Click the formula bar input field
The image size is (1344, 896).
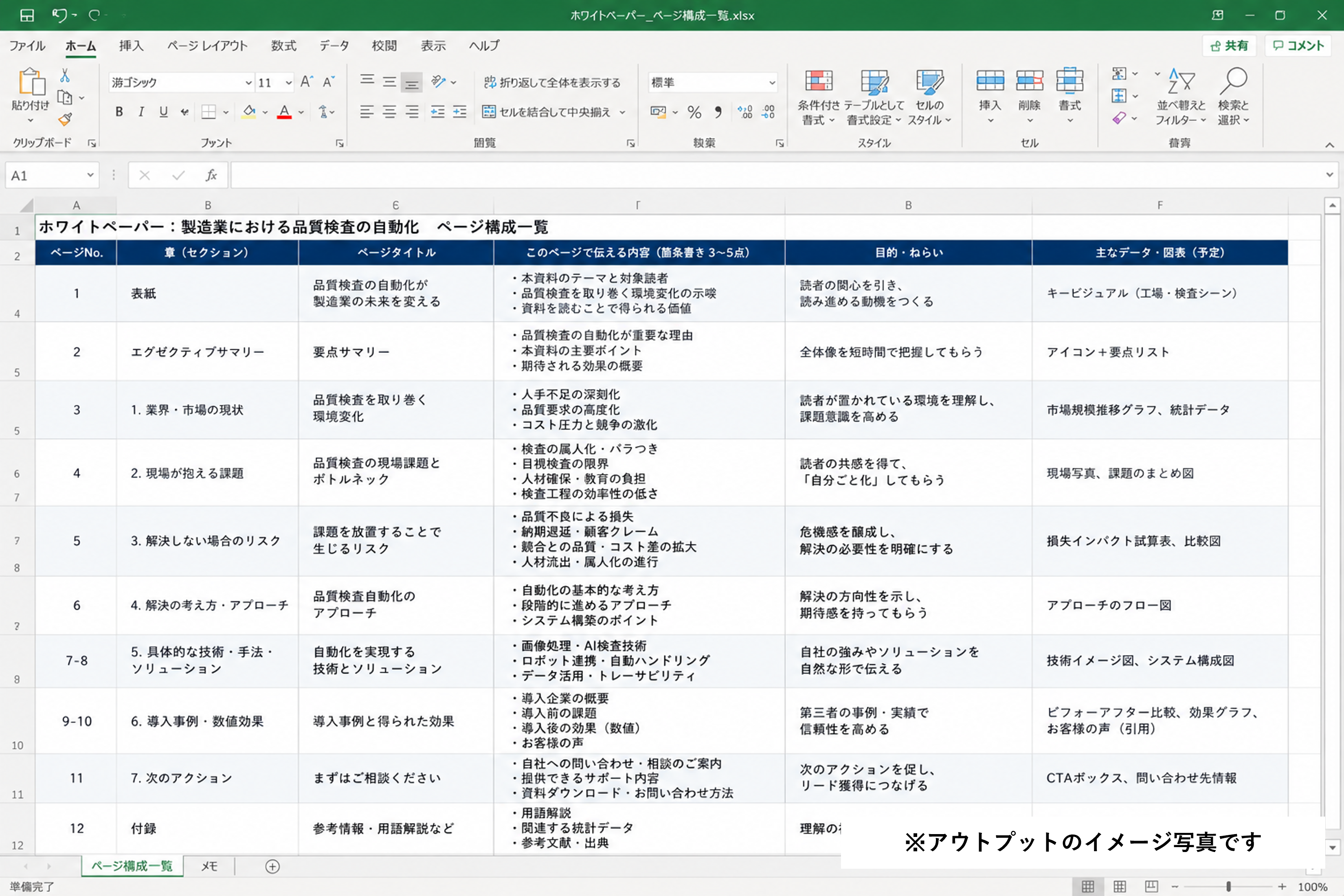coord(777,175)
